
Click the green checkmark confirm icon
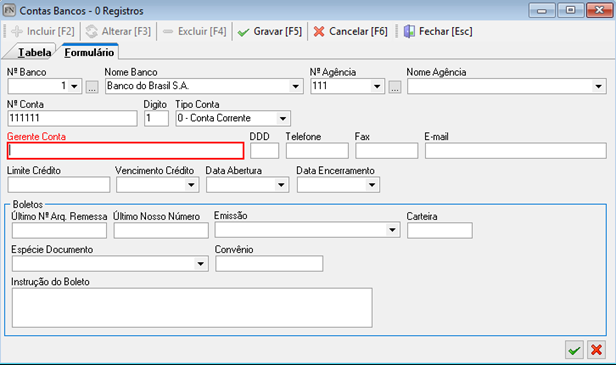click(x=574, y=349)
